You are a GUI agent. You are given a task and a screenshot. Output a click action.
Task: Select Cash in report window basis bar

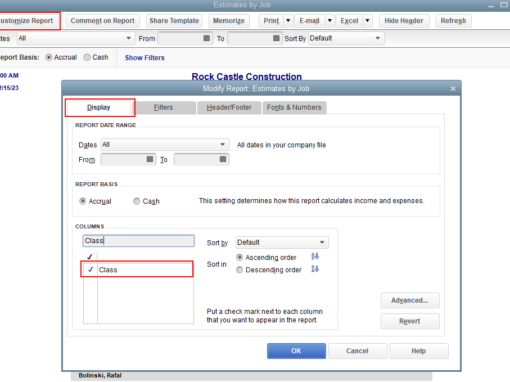[87, 57]
